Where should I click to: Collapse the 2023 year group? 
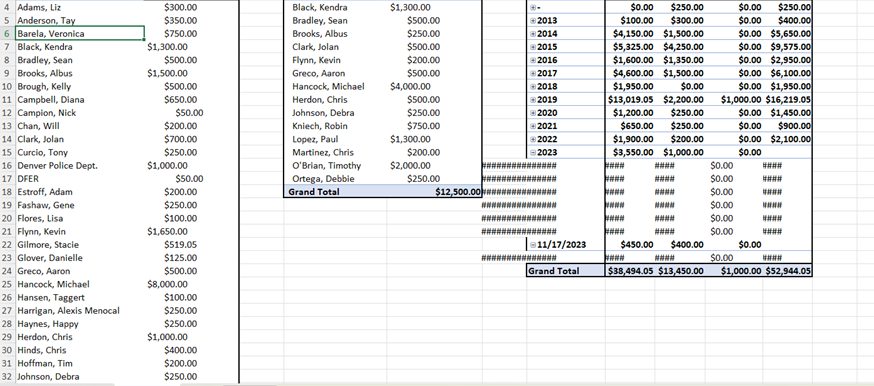(x=533, y=153)
